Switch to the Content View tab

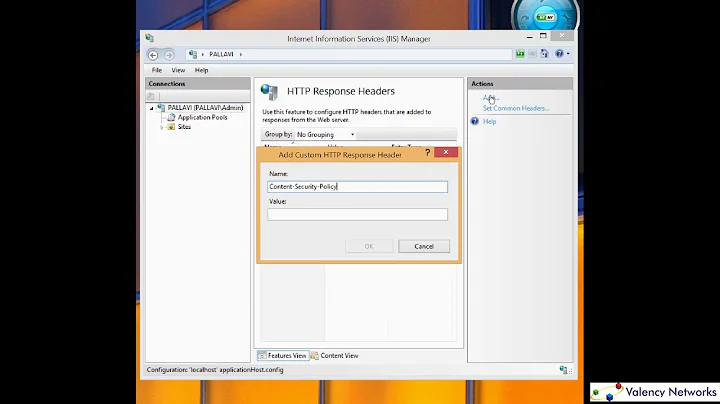point(334,355)
